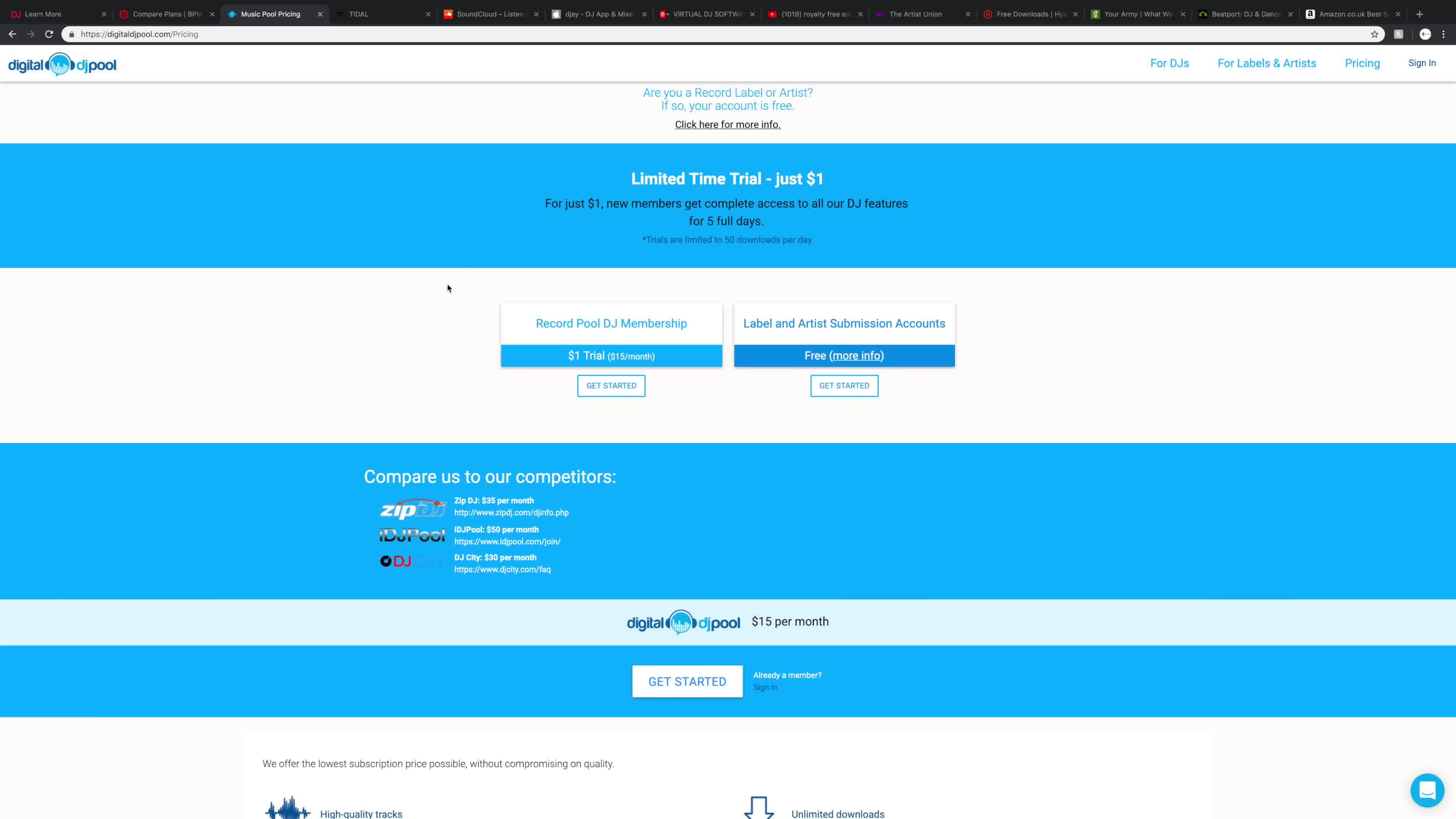The width and height of the screenshot is (1456, 819).
Task: Click the browser forward arrow
Action: click(x=30, y=35)
